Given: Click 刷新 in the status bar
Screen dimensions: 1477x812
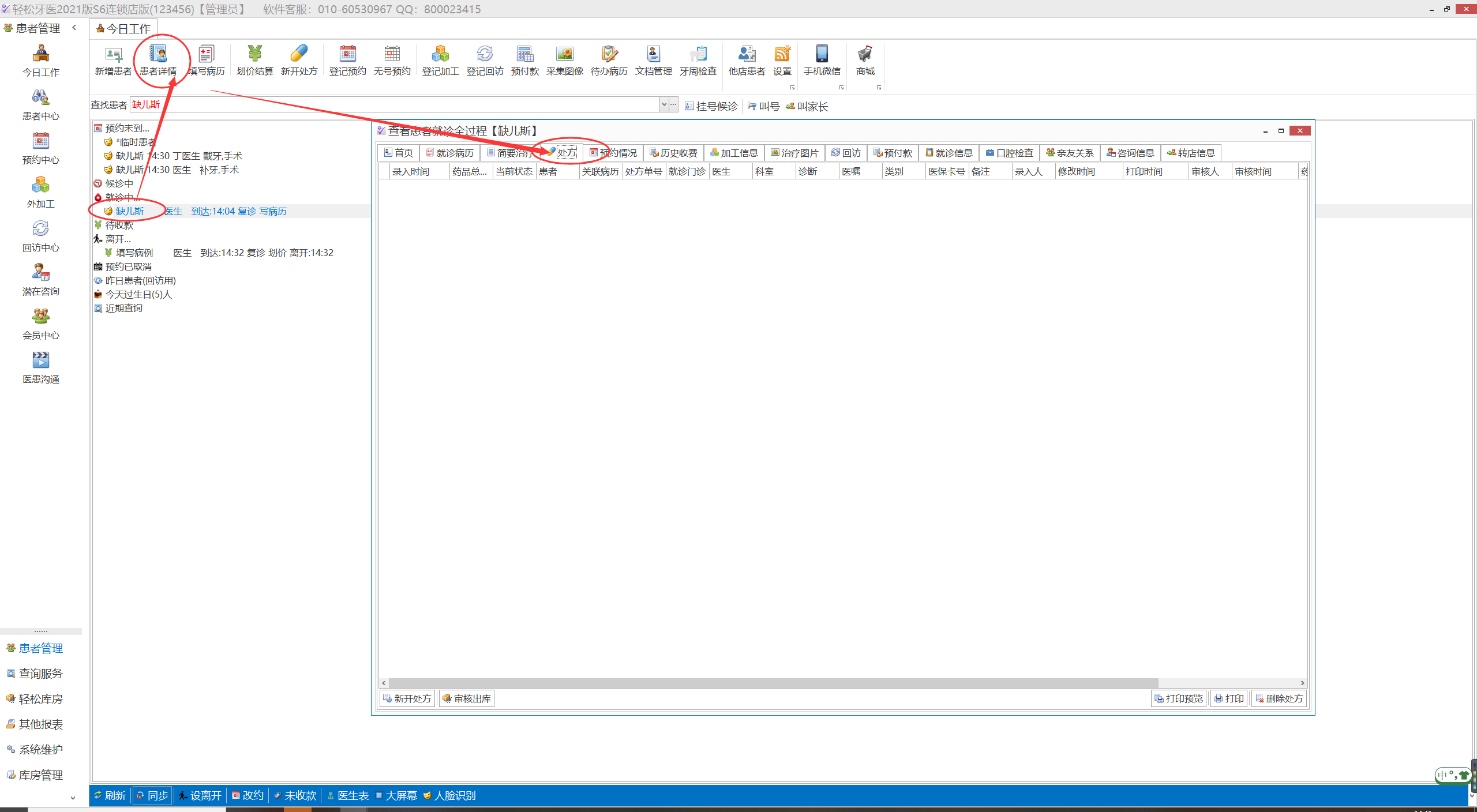Looking at the screenshot, I should pos(110,795).
